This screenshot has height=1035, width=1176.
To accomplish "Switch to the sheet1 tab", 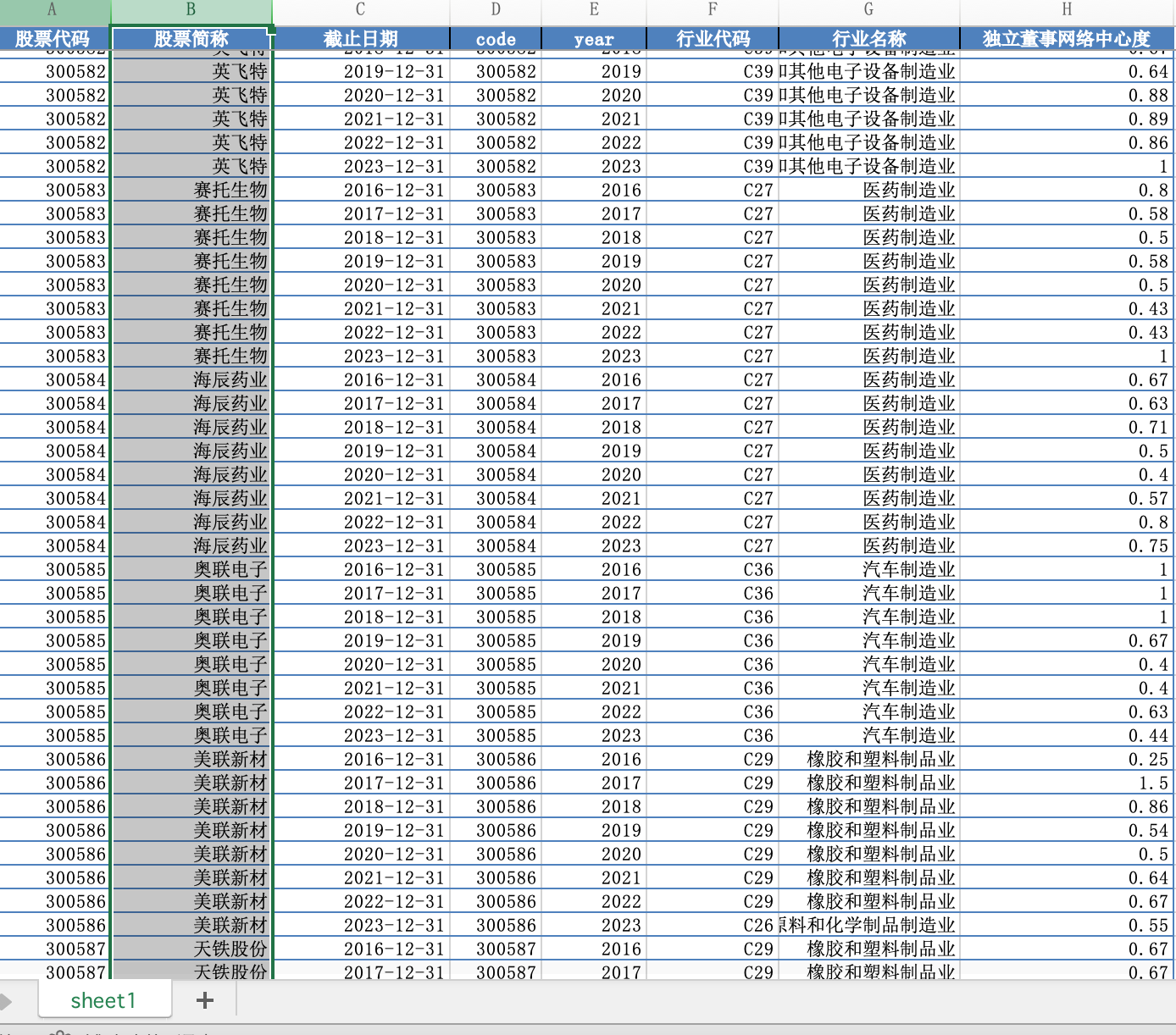I will (103, 1000).
